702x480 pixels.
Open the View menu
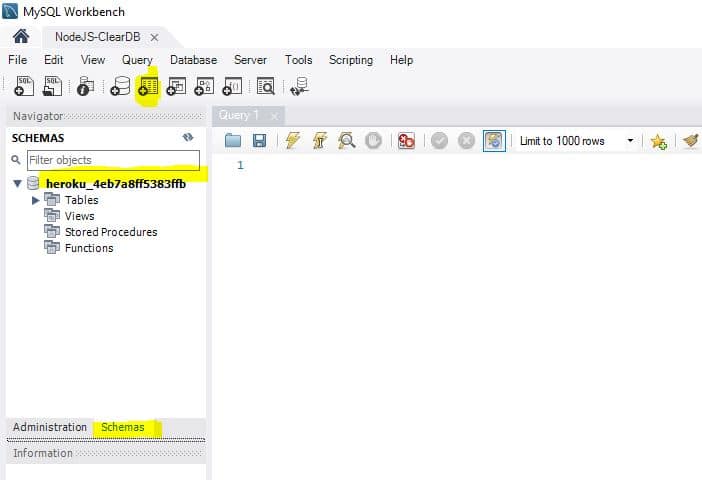[93, 60]
